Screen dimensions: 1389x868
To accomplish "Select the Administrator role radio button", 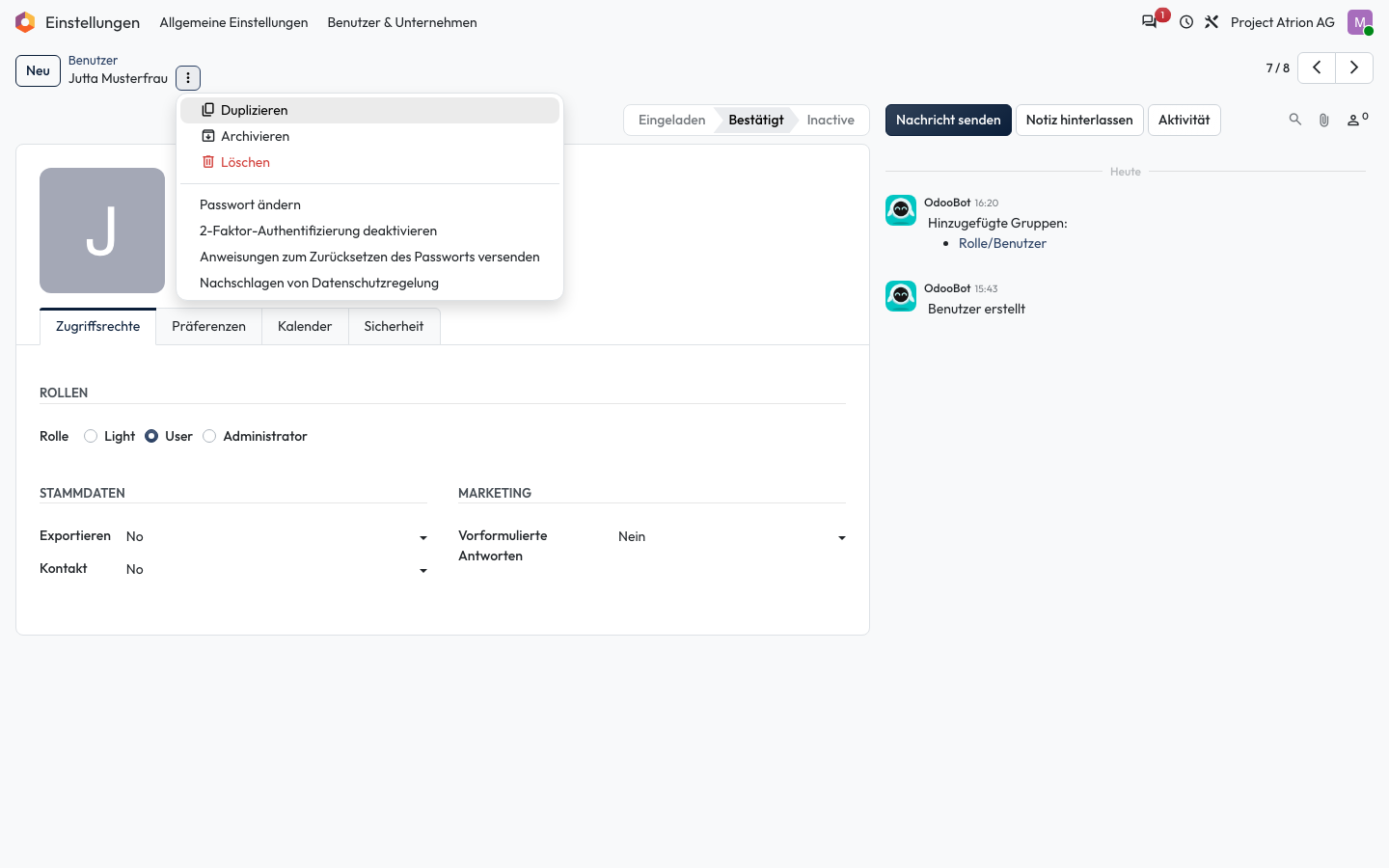I will [x=209, y=436].
